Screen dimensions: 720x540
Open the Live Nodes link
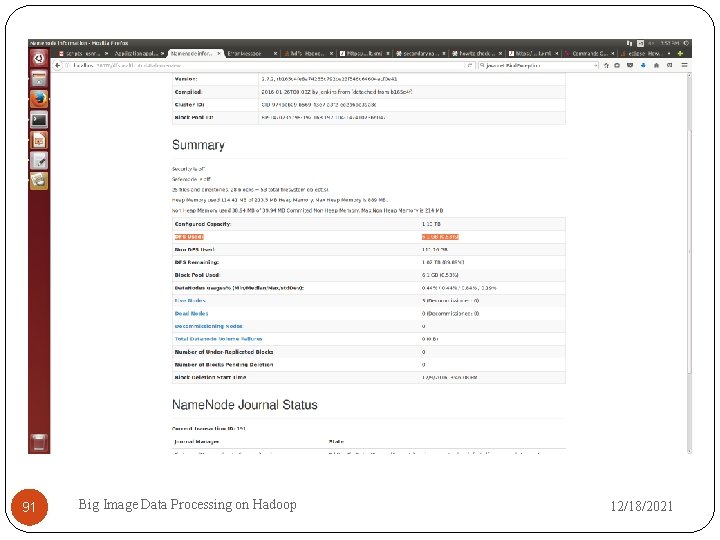[x=190, y=301]
